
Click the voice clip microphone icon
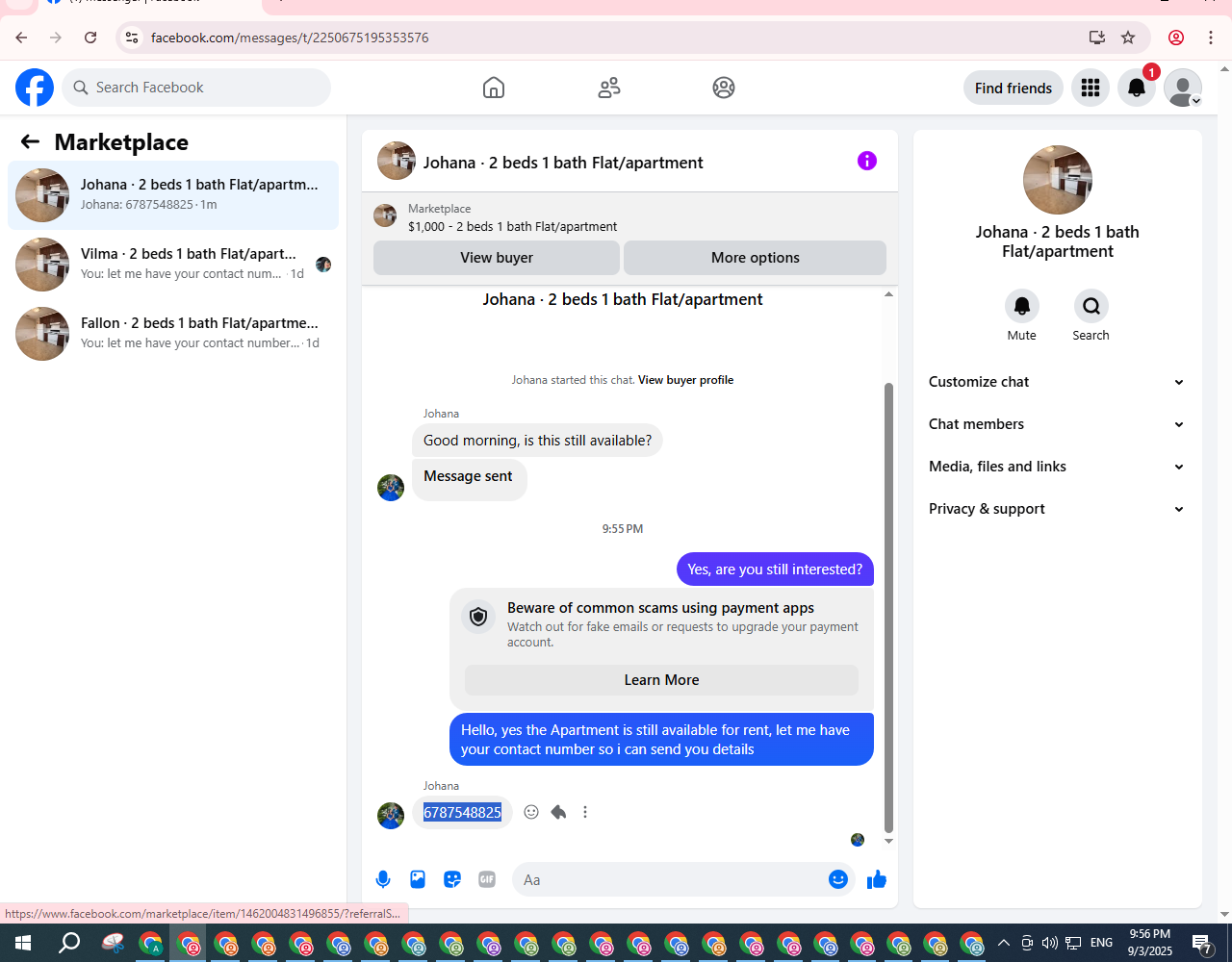click(x=383, y=879)
